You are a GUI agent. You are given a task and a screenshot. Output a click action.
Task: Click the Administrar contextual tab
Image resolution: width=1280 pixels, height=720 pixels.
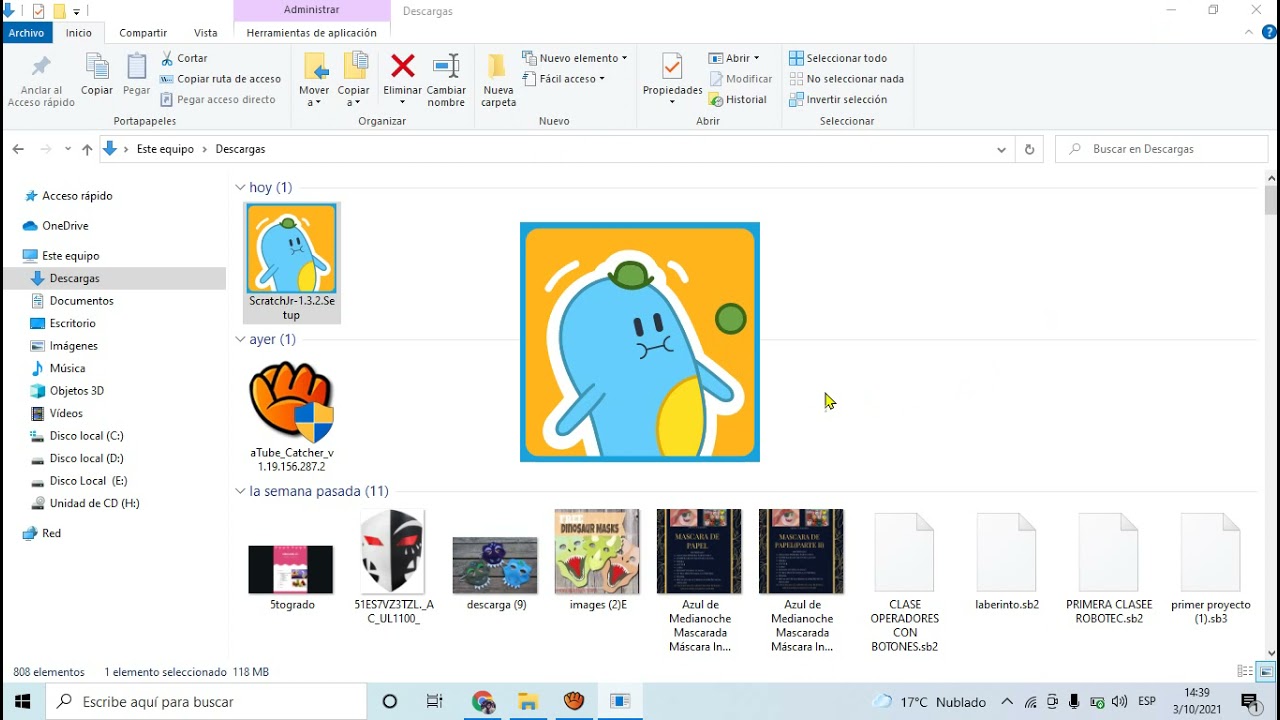point(311,10)
